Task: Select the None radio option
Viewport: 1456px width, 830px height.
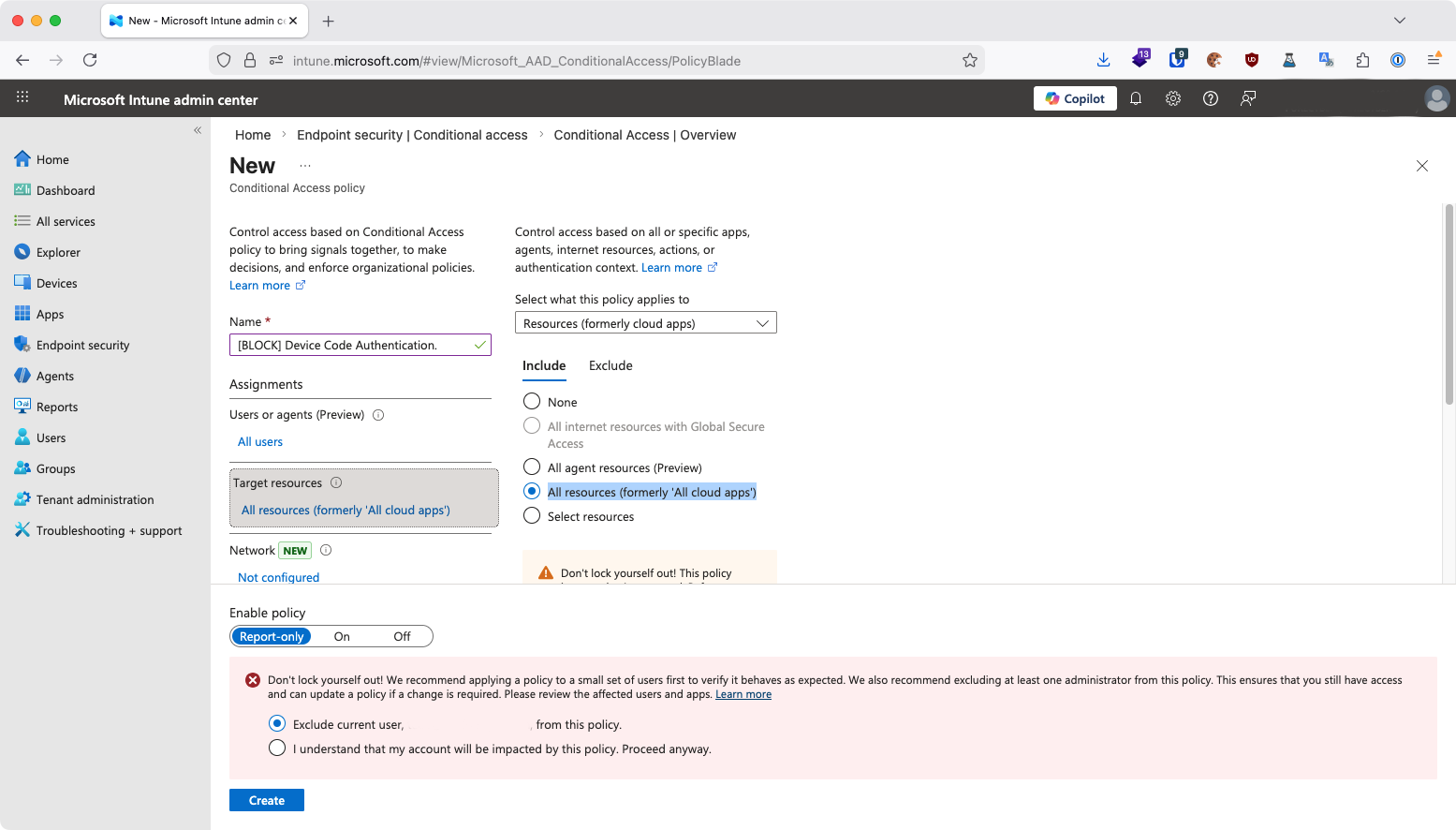Action: pos(532,401)
